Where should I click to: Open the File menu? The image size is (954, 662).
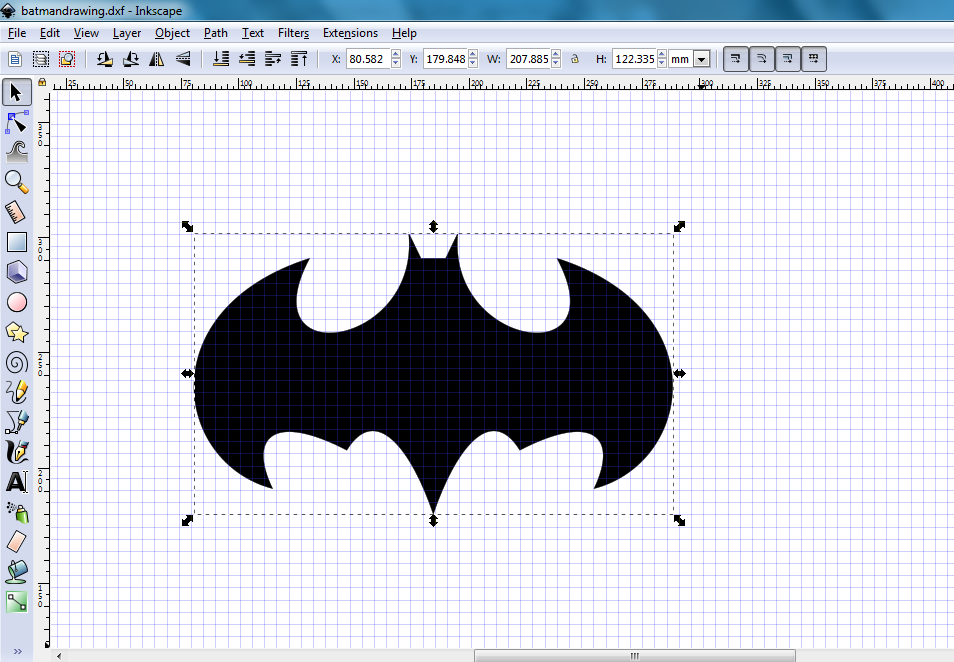point(16,33)
